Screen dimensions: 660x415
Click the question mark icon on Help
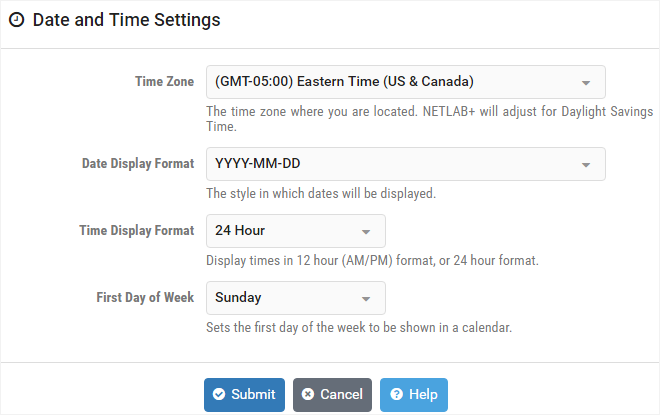[397, 395]
